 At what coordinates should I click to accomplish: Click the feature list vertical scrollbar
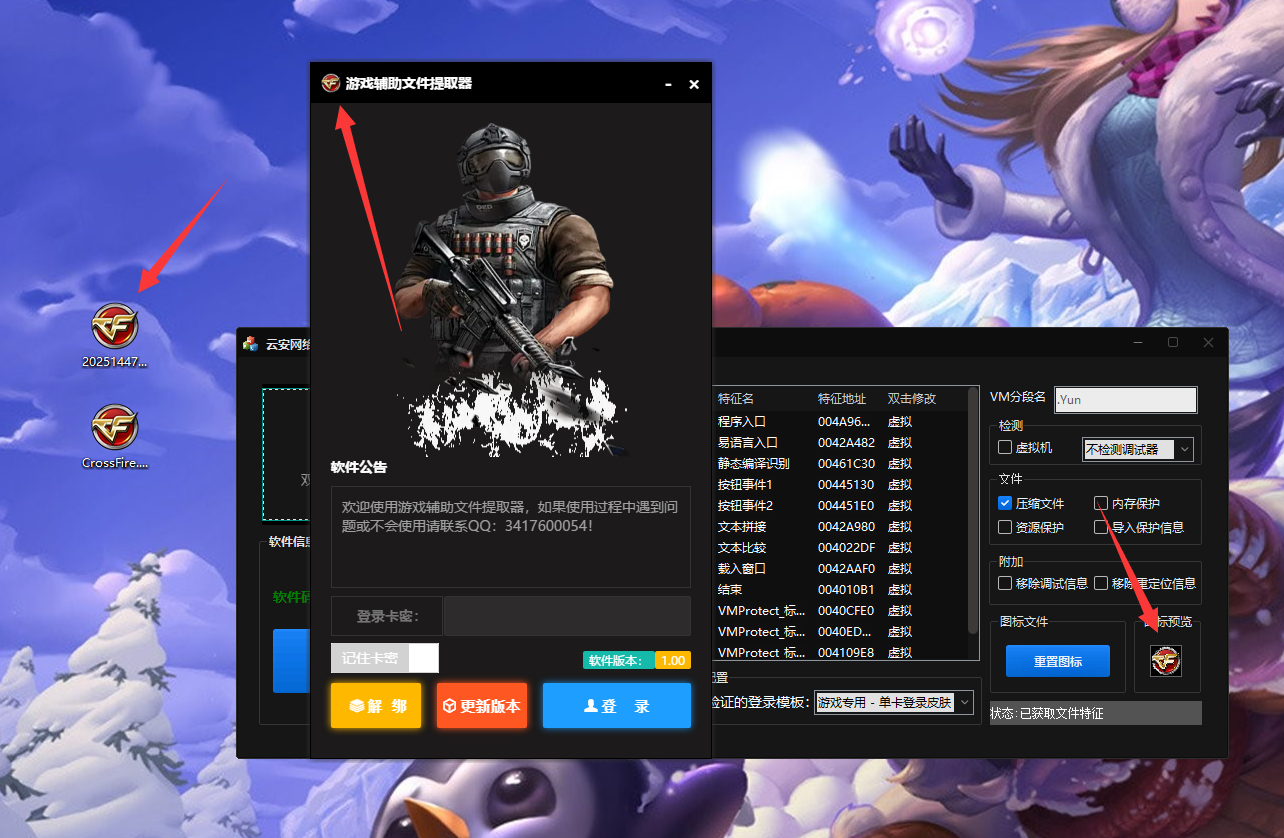pyautogui.click(x=973, y=510)
